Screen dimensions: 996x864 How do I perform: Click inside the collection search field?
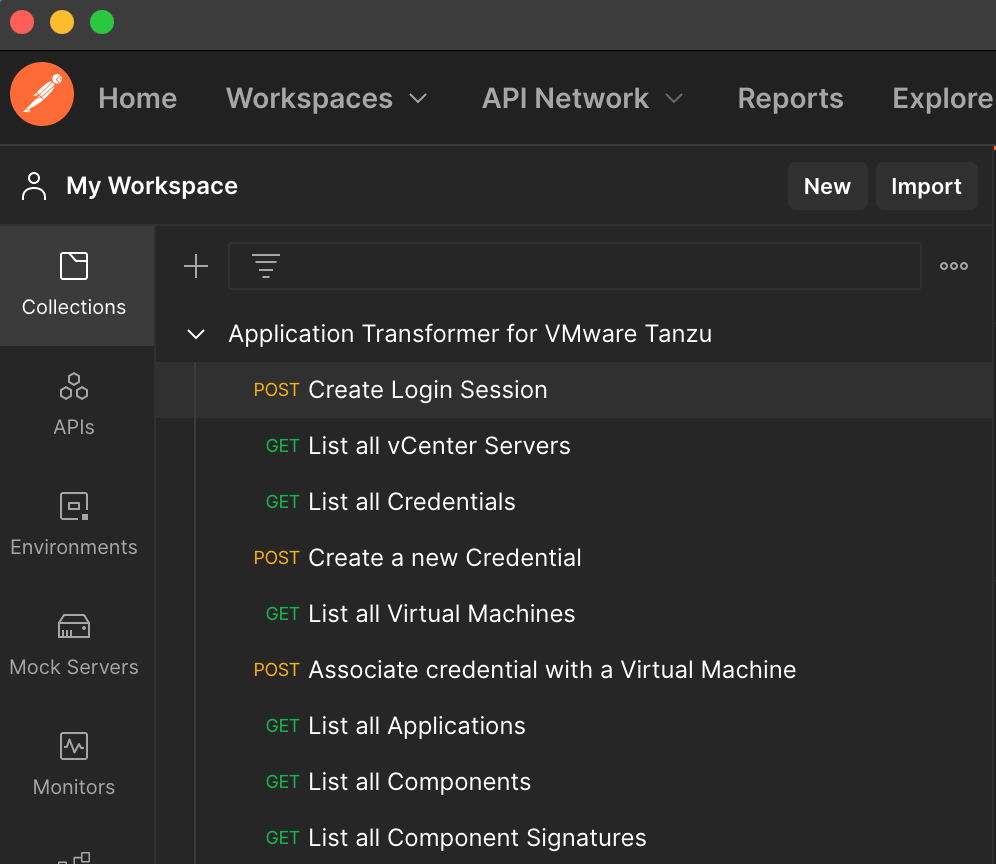(575, 266)
